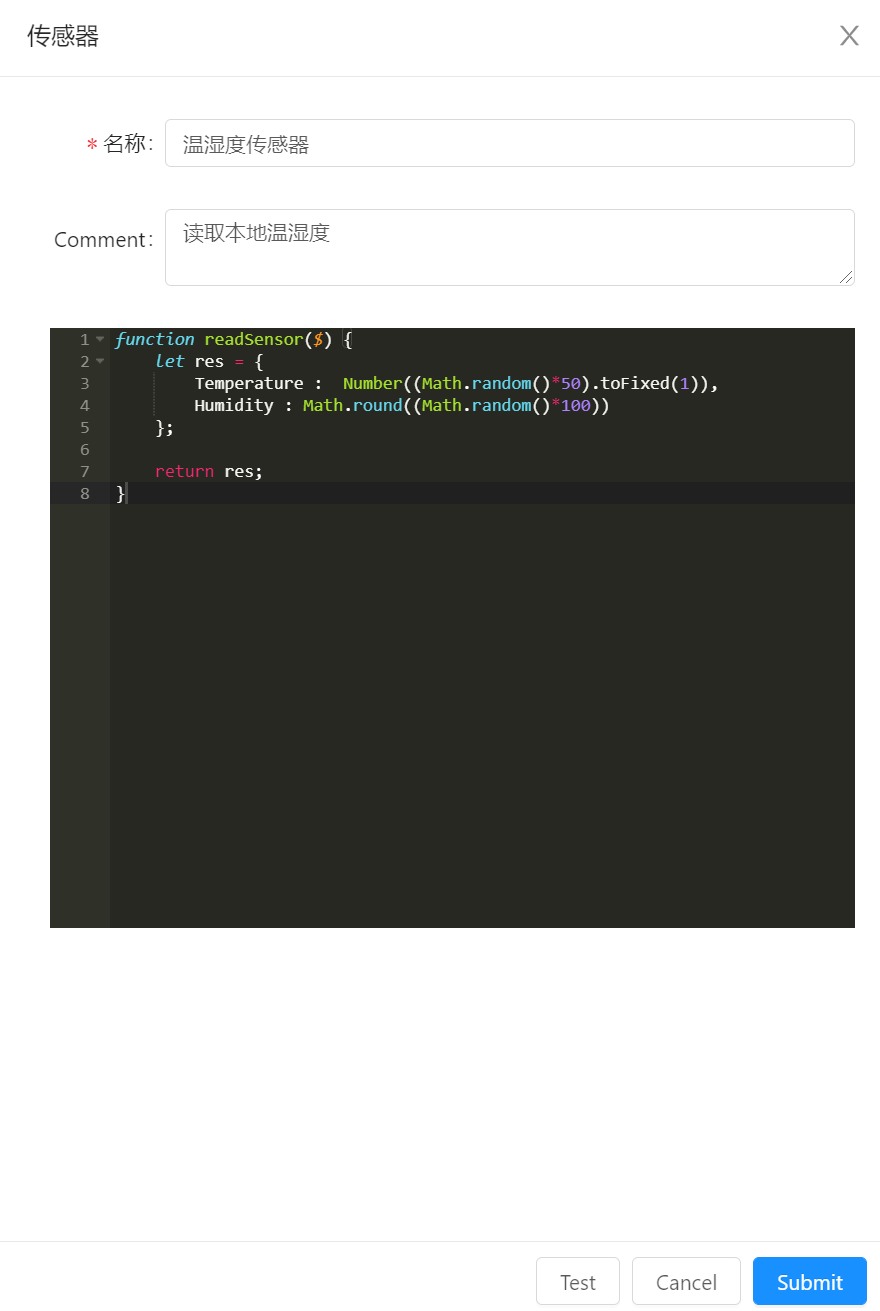
Task: Click line number 5 in the gutter
Action: pos(85,428)
